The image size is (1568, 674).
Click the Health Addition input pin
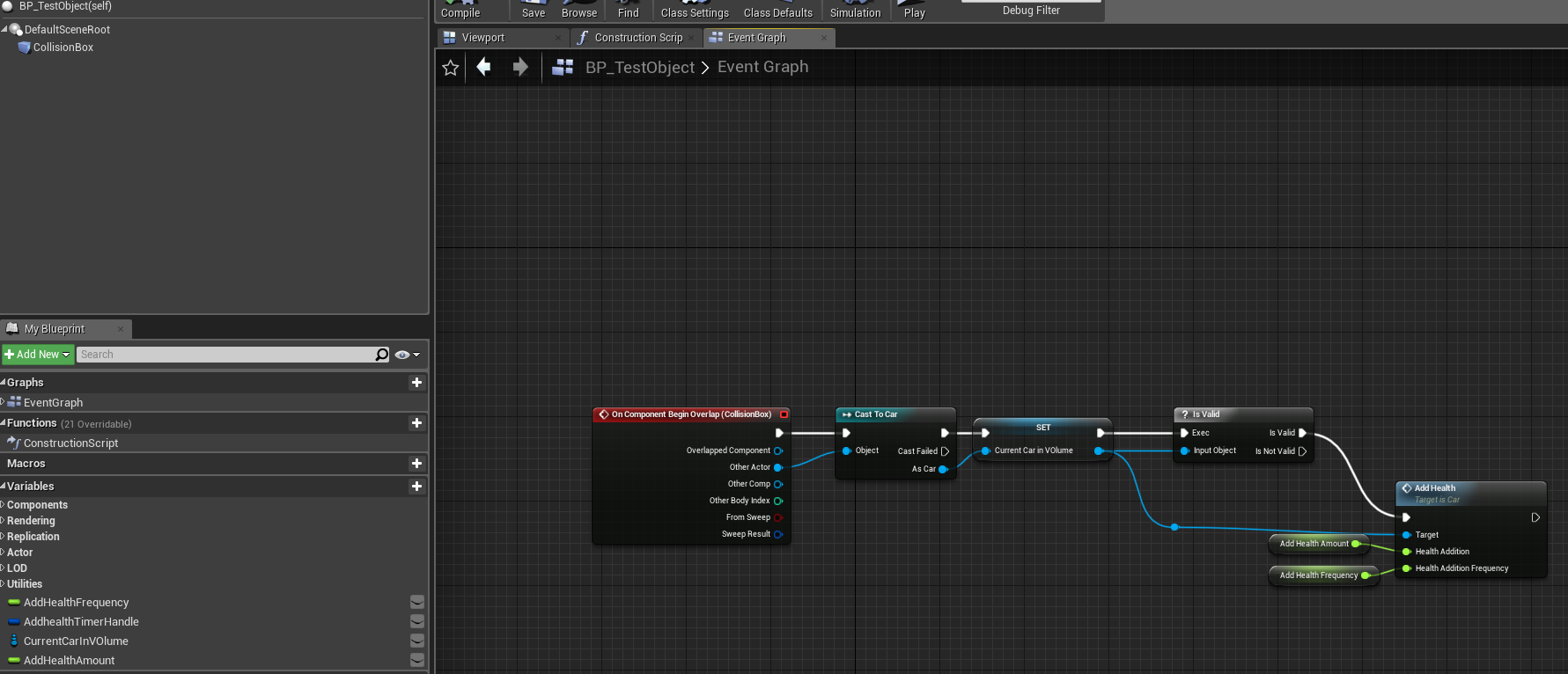[1407, 552]
